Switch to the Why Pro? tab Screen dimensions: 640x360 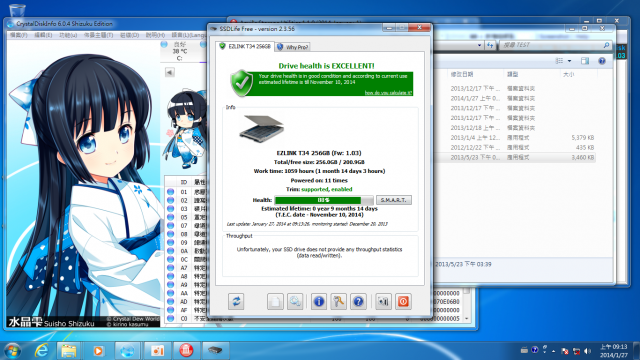coord(293,47)
